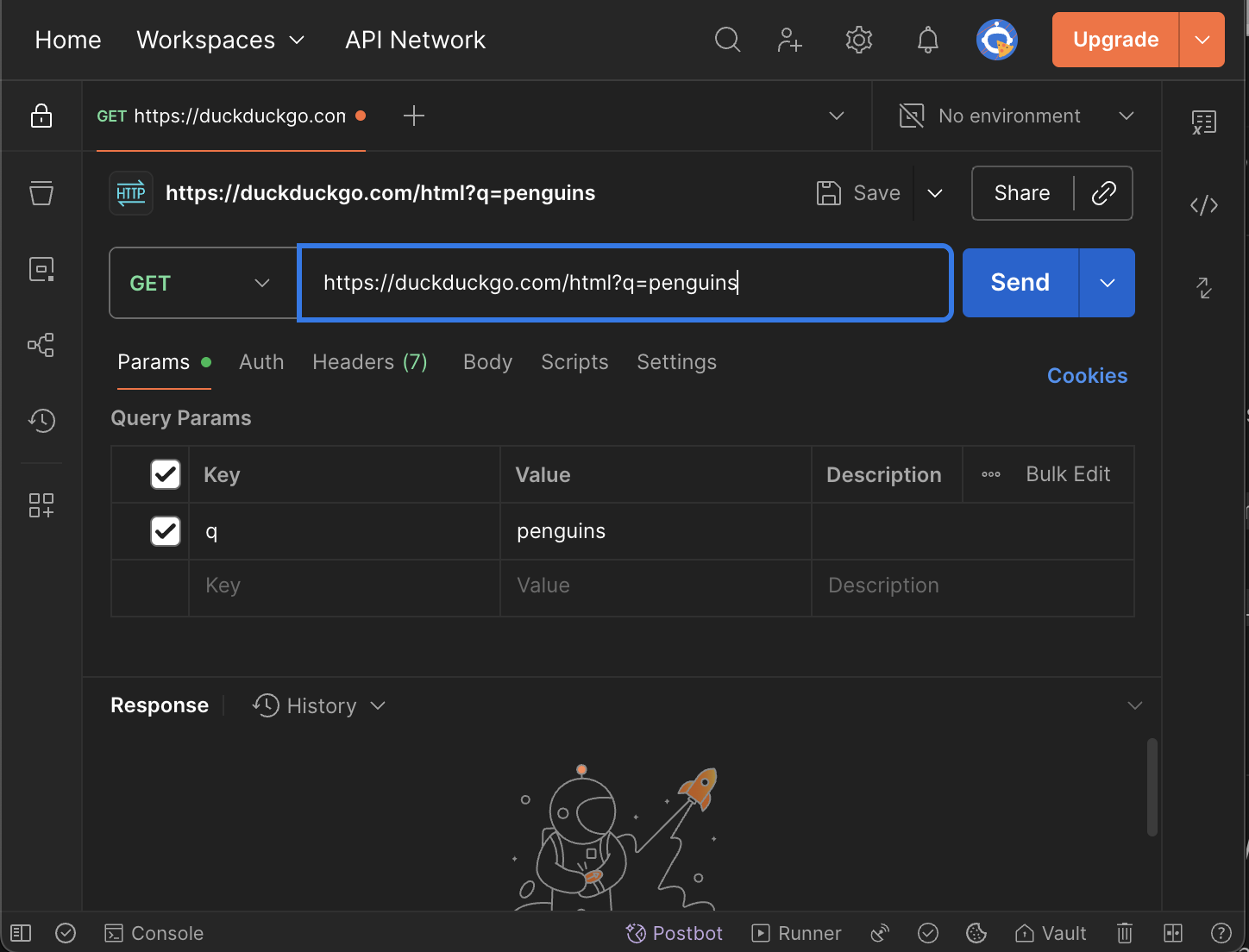1249x952 pixels.
Task: Open the tabs list chevron
Action: [x=837, y=116]
